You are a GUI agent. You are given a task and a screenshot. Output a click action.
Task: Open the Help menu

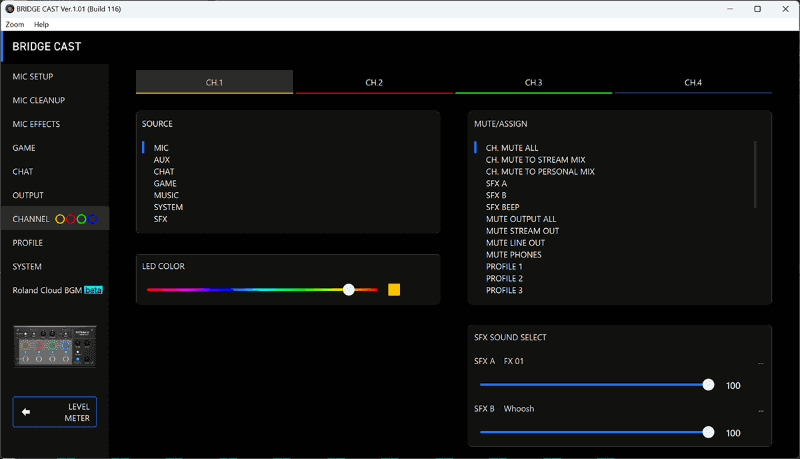point(41,24)
